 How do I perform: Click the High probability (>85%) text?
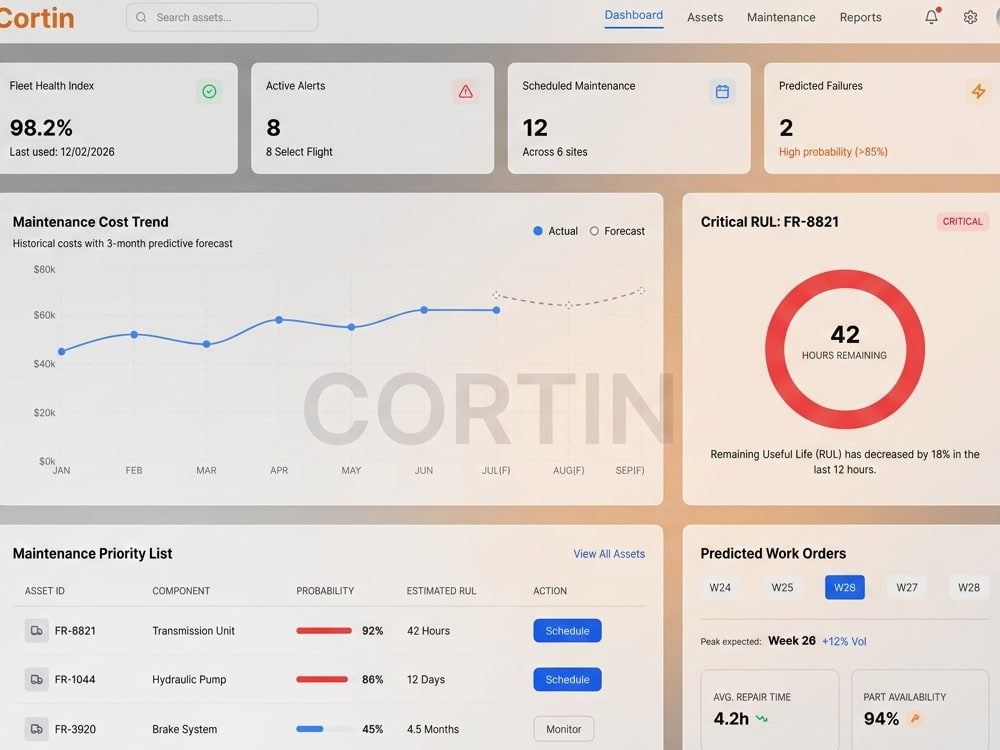pos(833,152)
